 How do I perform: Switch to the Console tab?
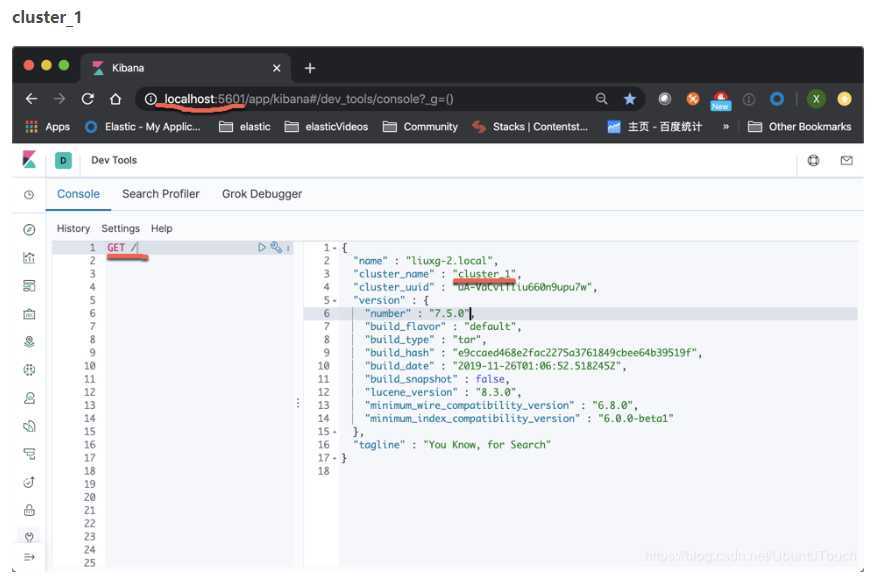[78, 194]
